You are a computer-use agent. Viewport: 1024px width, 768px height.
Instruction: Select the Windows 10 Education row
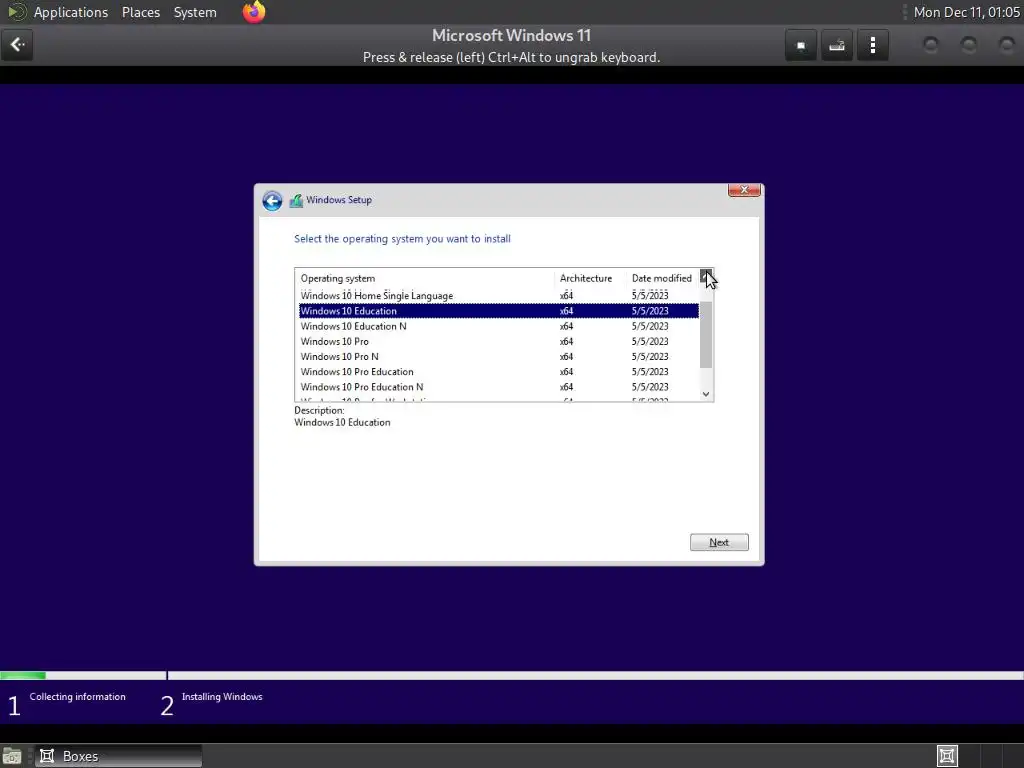click(x=498, y=311)
